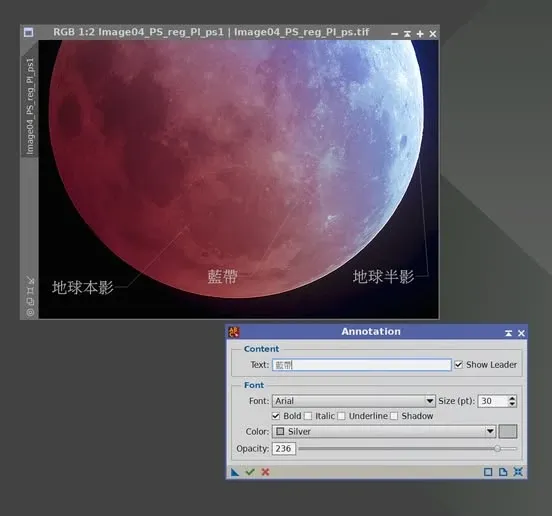
Task: Enable the Italic checkbox
Action: point(308,416)
